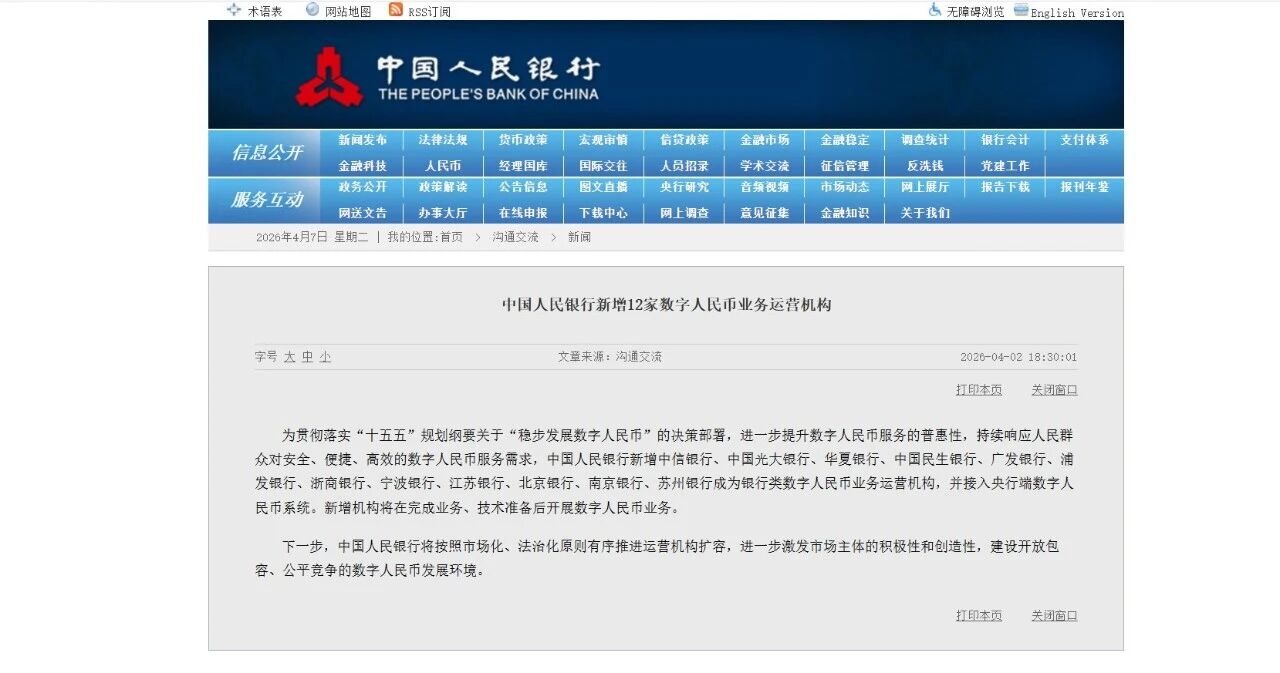Open the 信息公开 section header

[266, 153]
